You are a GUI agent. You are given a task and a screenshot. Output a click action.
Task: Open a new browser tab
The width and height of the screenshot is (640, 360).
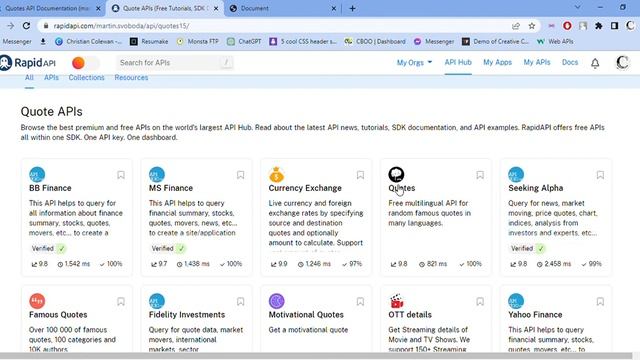[353, 8]
